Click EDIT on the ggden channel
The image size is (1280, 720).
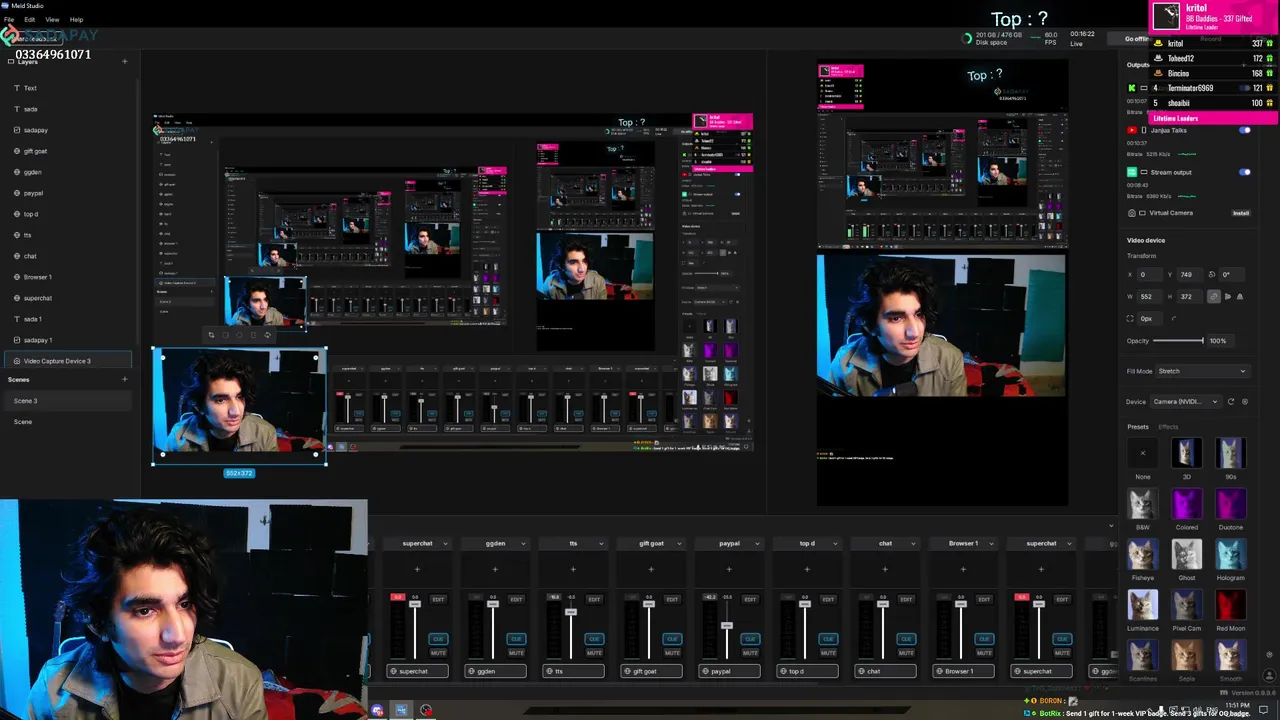coord(516,599)
